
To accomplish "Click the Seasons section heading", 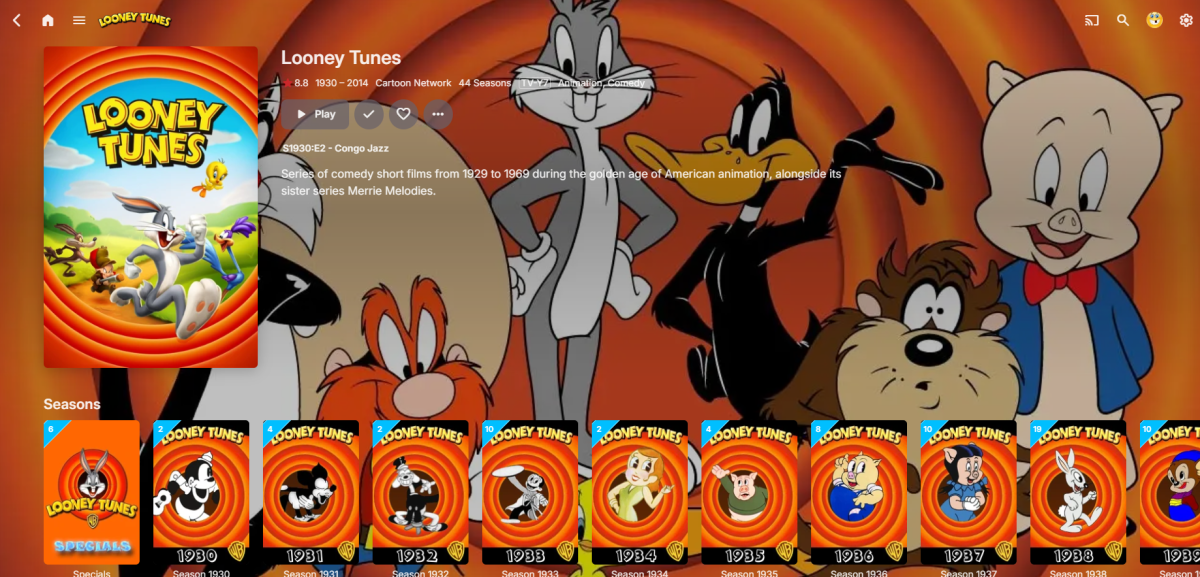I will (x=72, y=404).
